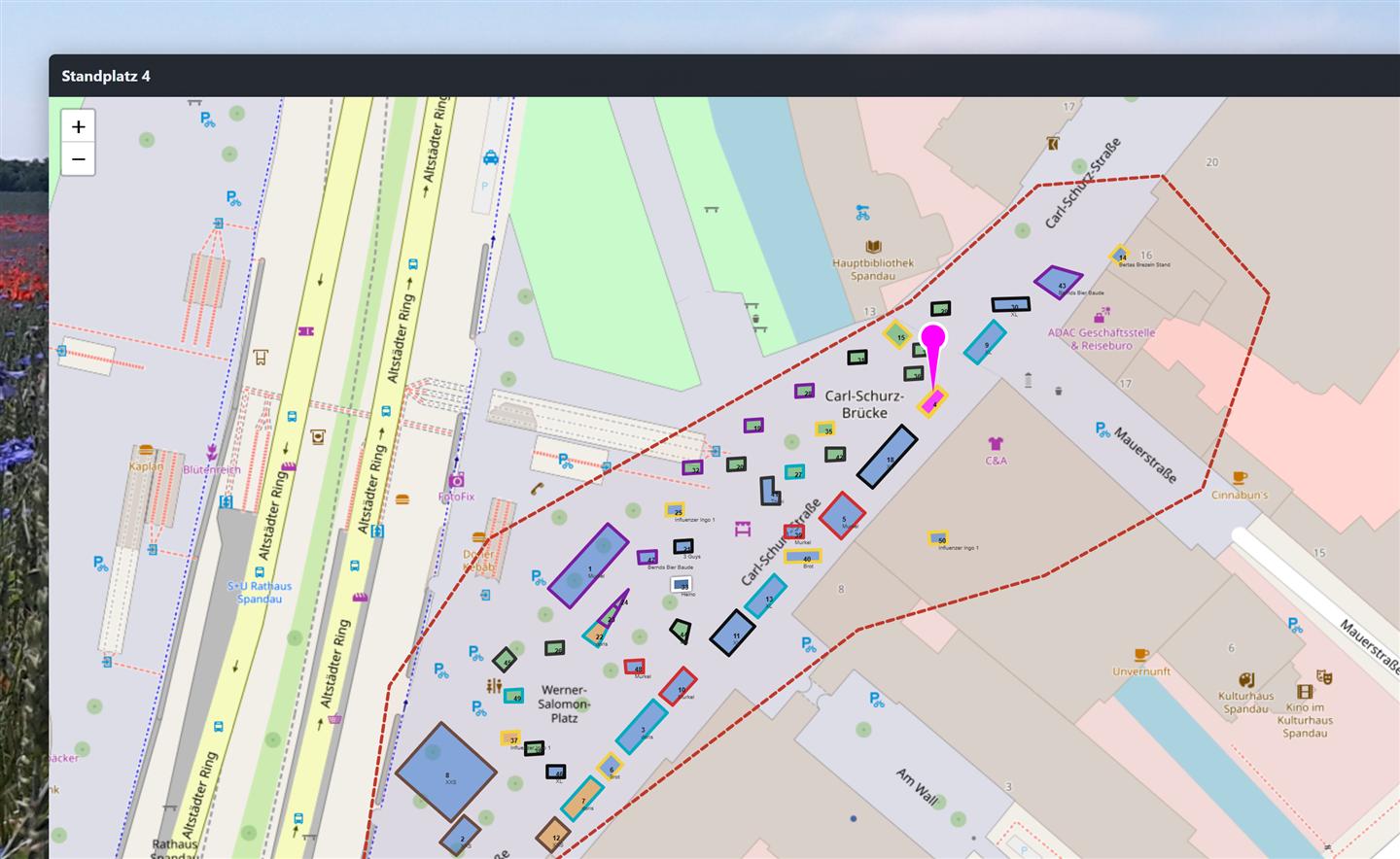Click the Kulturhaus Spandau arts icon
The width and height of the screenshot is (1400, 859).
(x=1246, y=679)
